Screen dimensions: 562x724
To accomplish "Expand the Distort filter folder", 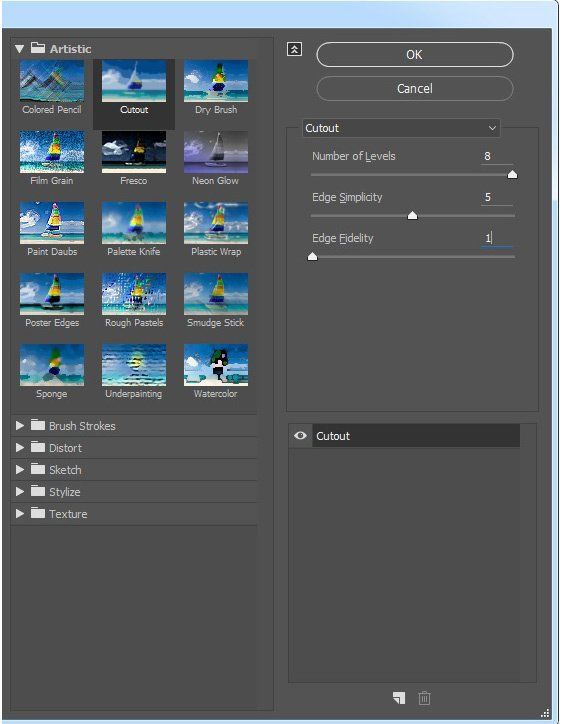I will pos(19,447).
